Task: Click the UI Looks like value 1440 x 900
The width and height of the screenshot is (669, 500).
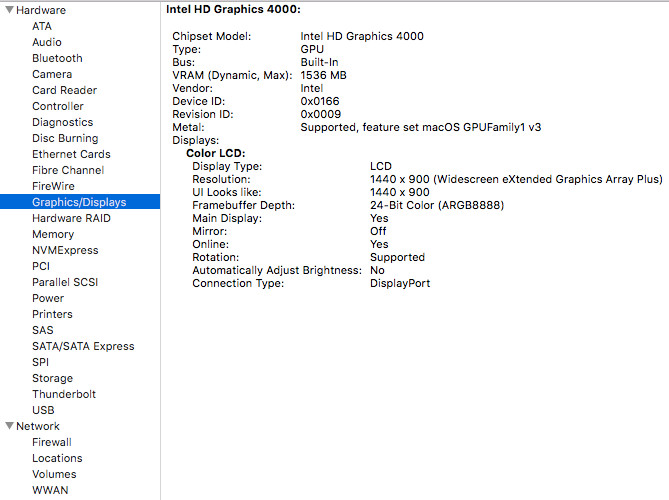Action: click(x=400, y=192)
